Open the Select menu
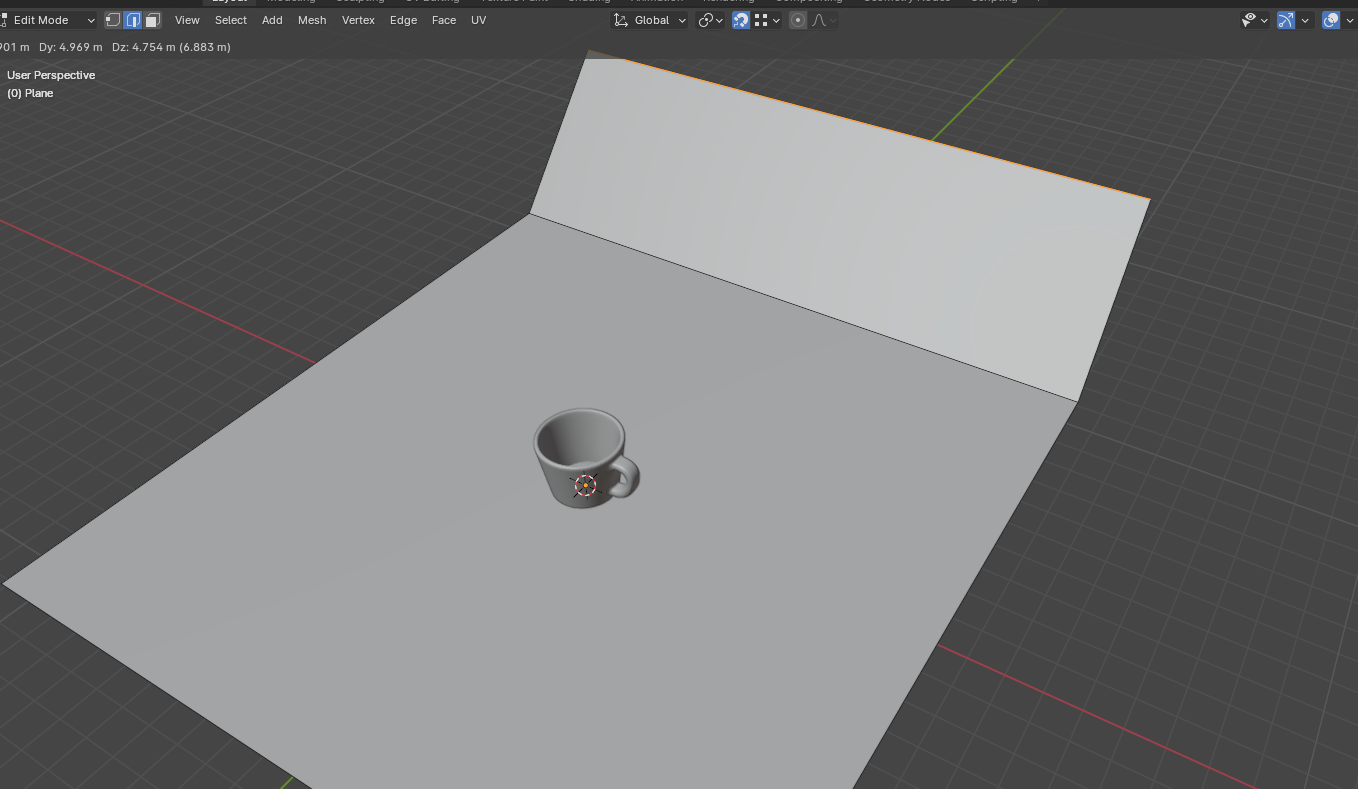1358x789 pixels. click(x=231, y=20)
